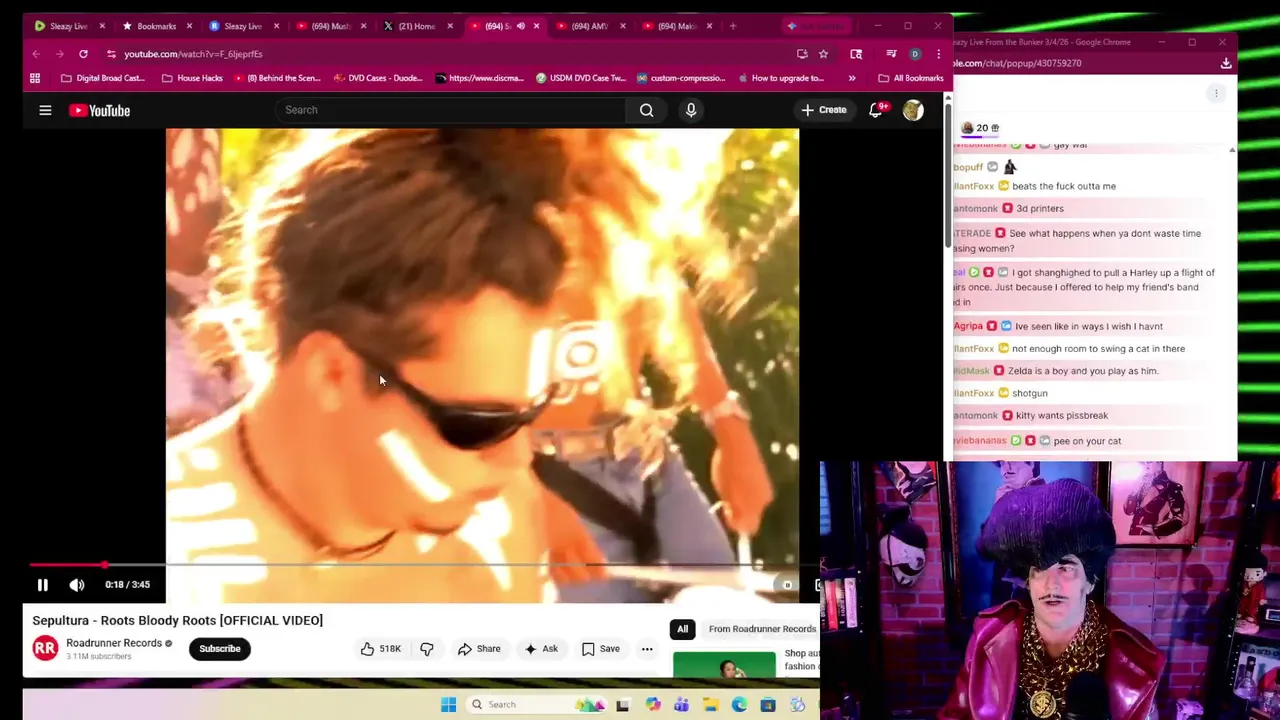
Task: Switch to the (694) AMV tab
Action: 591,26
